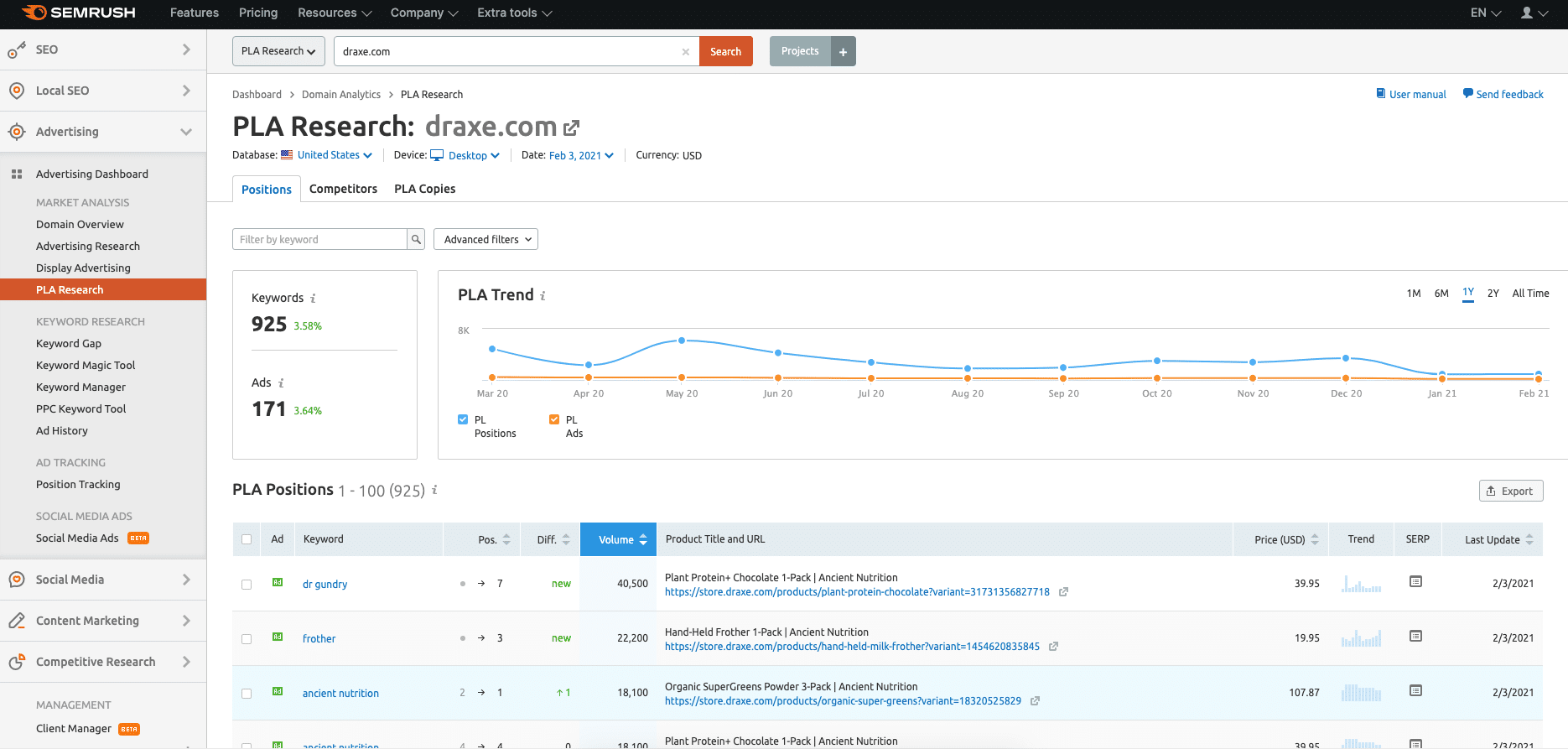
Task: Sort table by the Volume column
Action: [x=618, y=539]
